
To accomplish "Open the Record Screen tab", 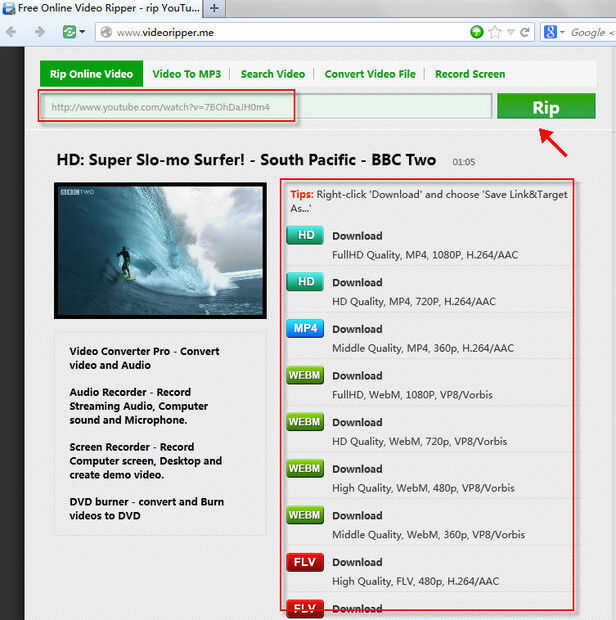I will coord(470,74).
